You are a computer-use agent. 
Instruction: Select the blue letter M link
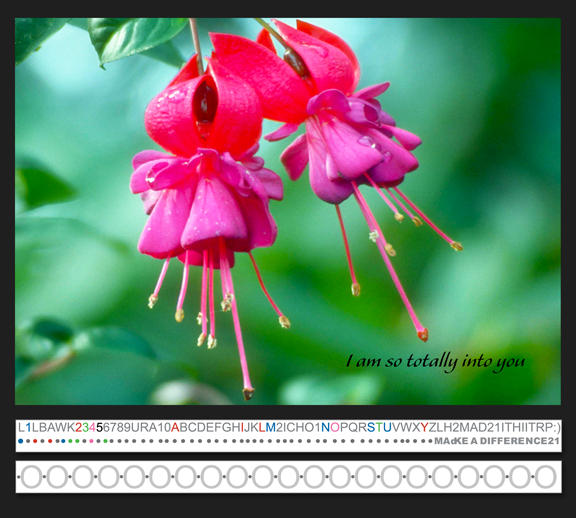click(x=270, y=427)
